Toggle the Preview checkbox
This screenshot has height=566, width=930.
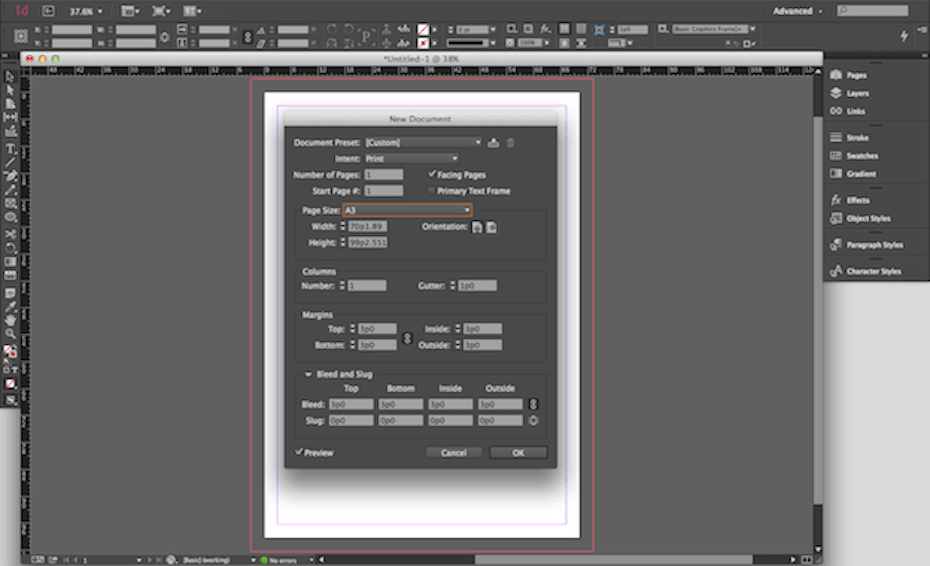pyautogui.click(x=300, y=452)
